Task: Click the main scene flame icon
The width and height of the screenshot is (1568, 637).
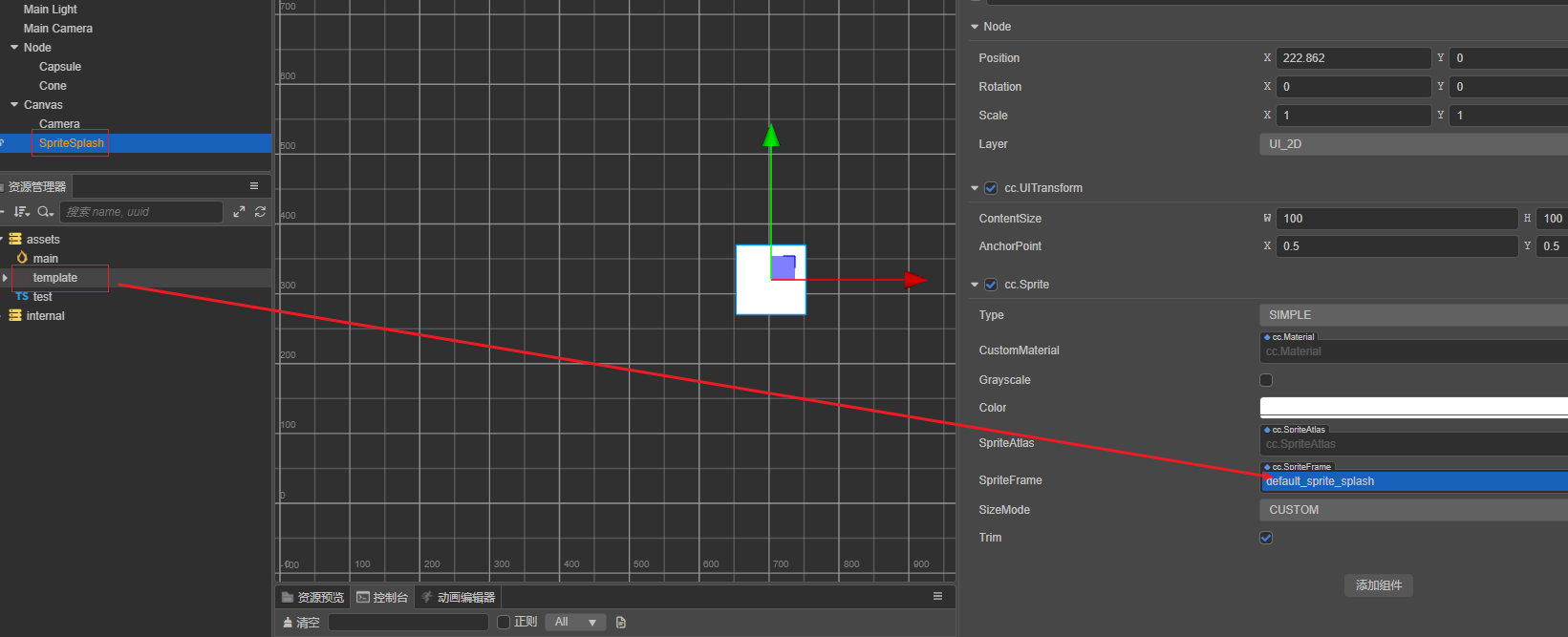Action: pos(22,258)
